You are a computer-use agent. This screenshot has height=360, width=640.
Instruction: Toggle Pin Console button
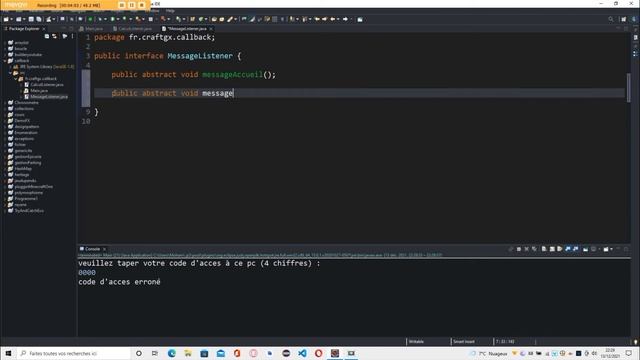(x=585, y=249)
